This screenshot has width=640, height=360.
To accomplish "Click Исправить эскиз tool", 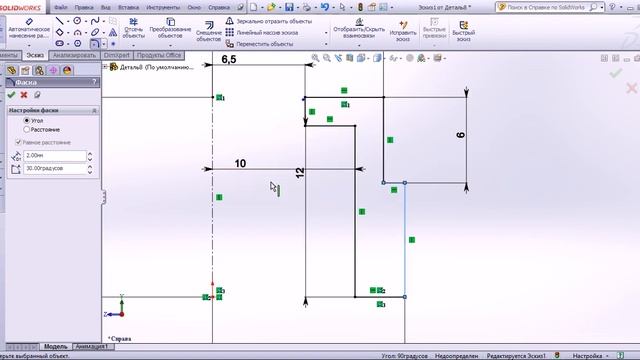I will click(x=403, y=31).
